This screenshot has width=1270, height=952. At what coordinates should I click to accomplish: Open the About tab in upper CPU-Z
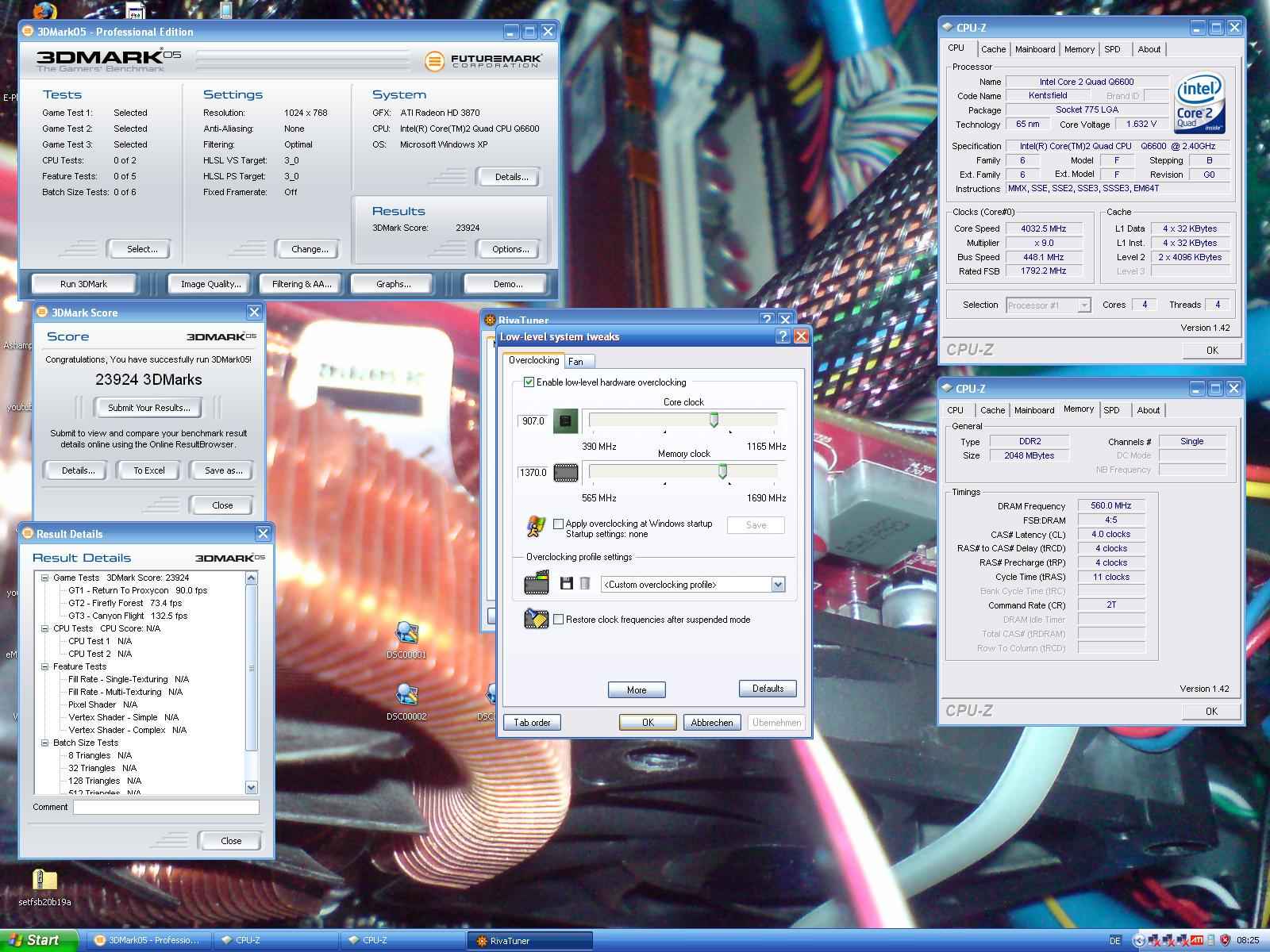pos(1149,49)
